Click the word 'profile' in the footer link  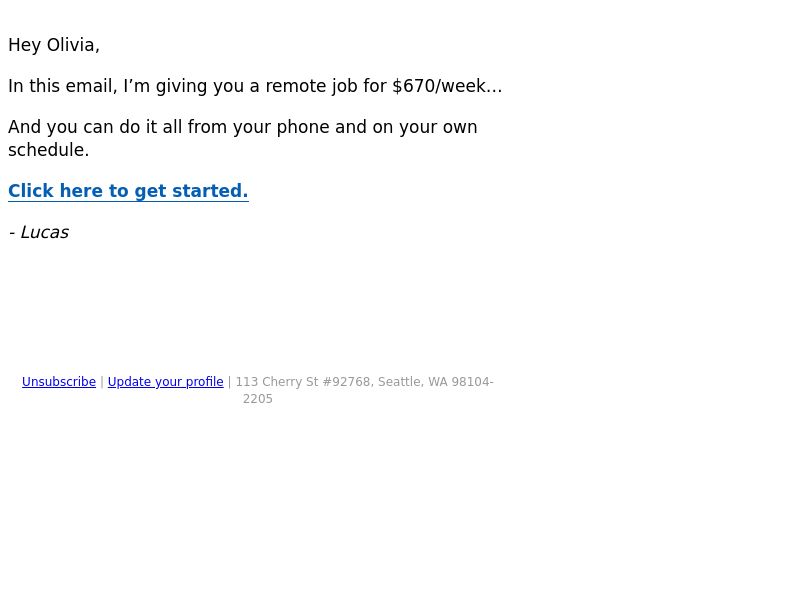[x=205, y=382]
